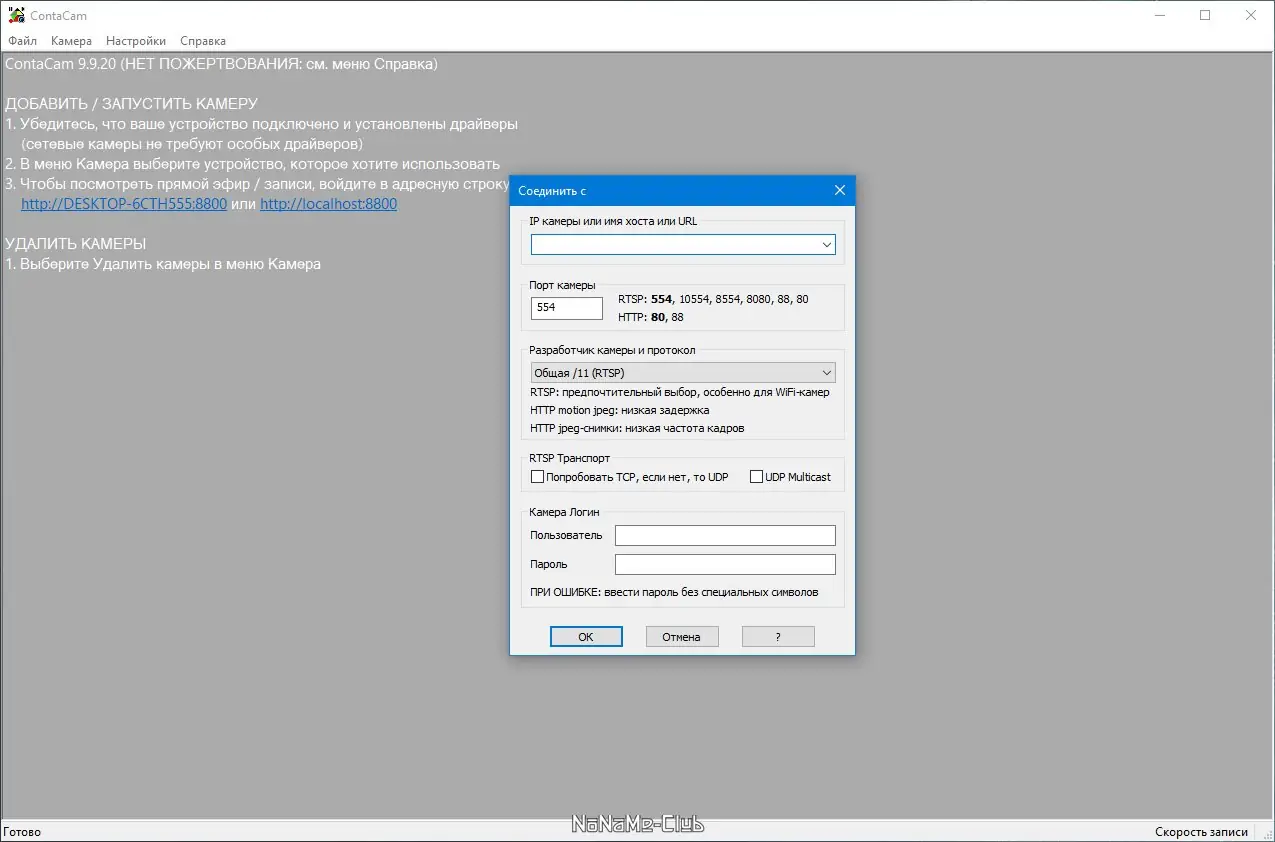Click the ContaCam app icon in title bar
The height and width of the screenshot is (842, 1275).
coord(16,15)
